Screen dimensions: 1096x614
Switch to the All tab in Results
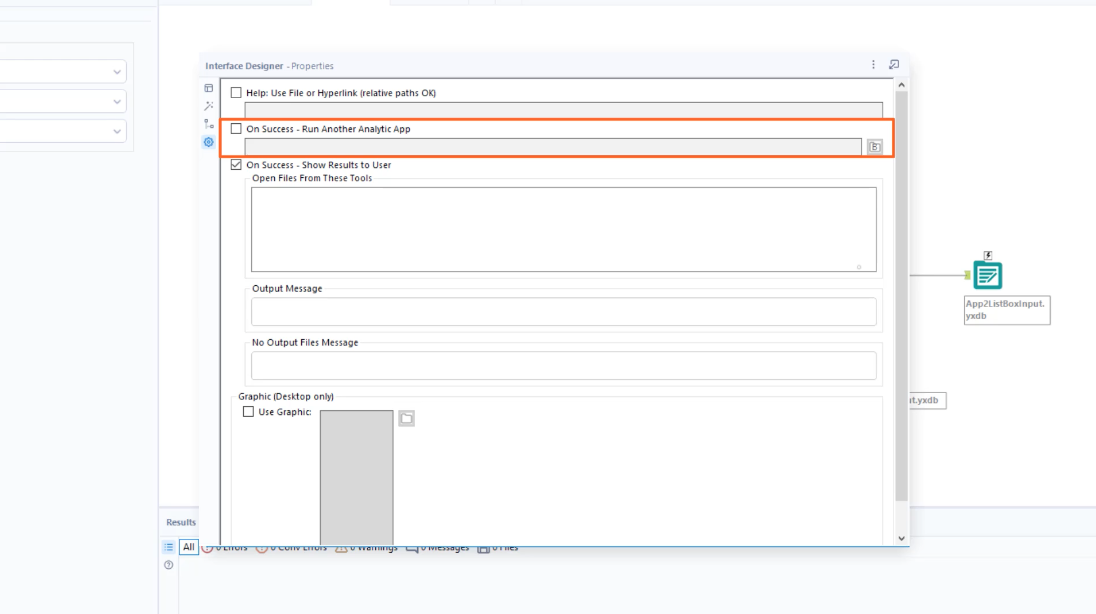188,547
